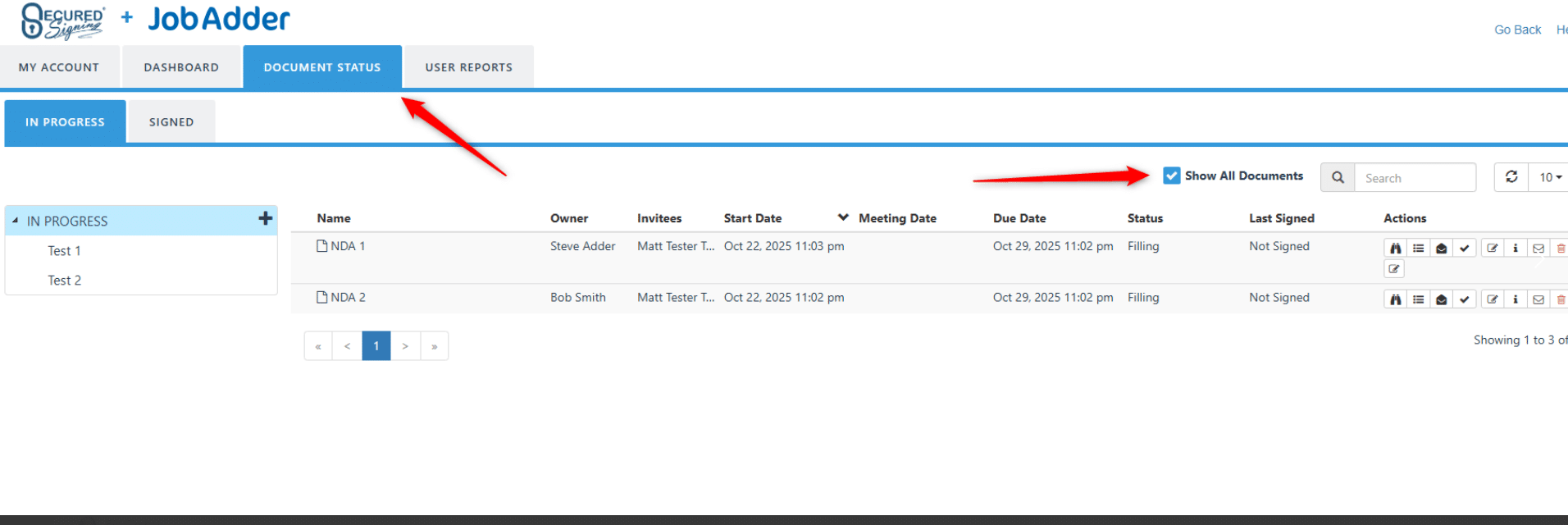
Task: Click mail envelope icon for NDA 2
Action: (1538, 300)
